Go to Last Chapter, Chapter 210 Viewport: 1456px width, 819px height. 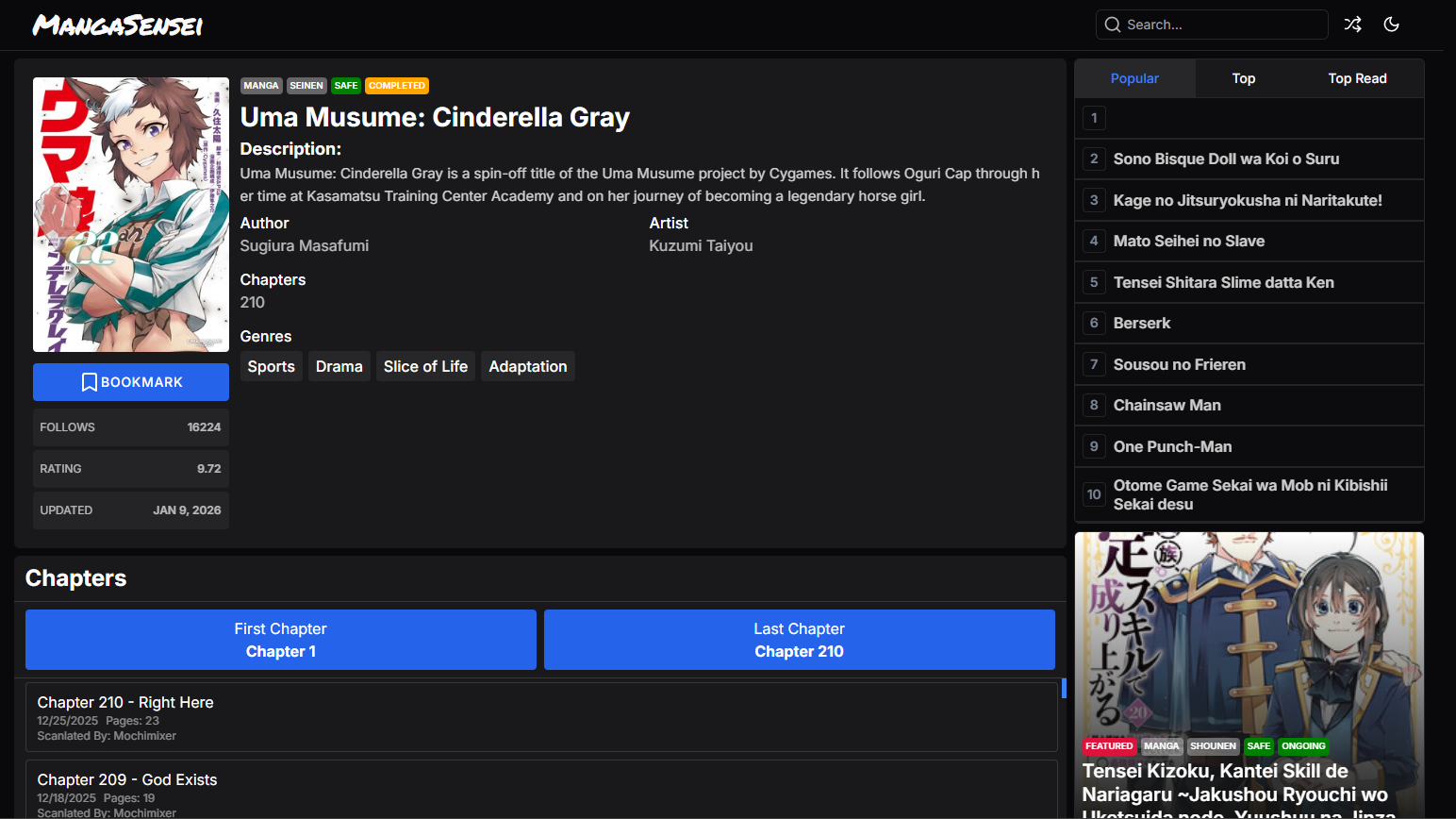(800, 640)
